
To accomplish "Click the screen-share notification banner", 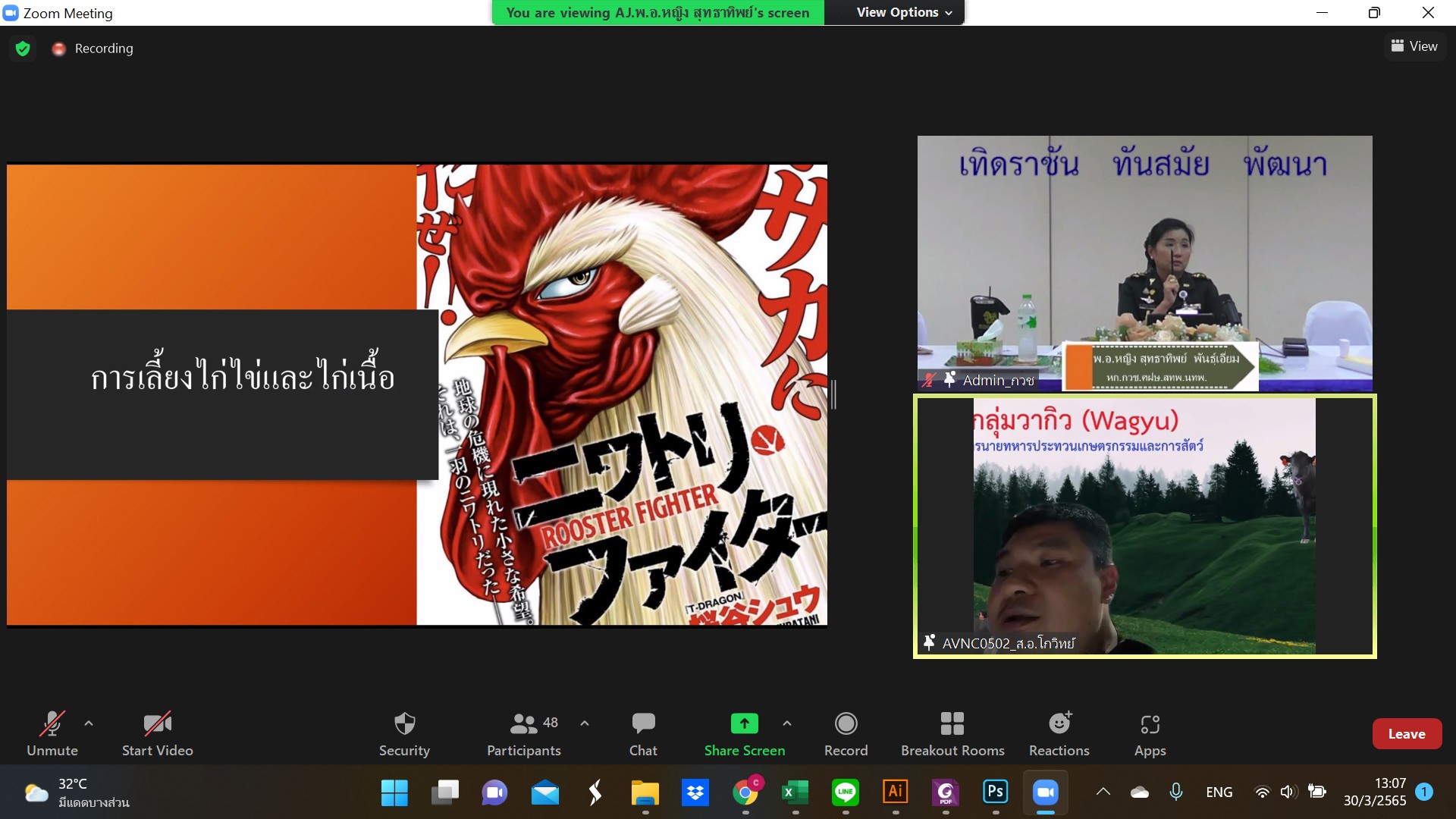I will click(657, 12).
